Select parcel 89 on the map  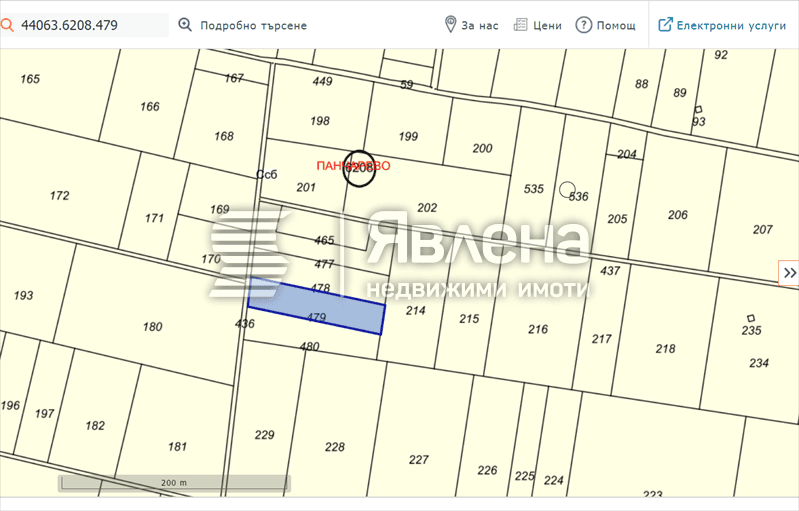[x=679, y=92]
